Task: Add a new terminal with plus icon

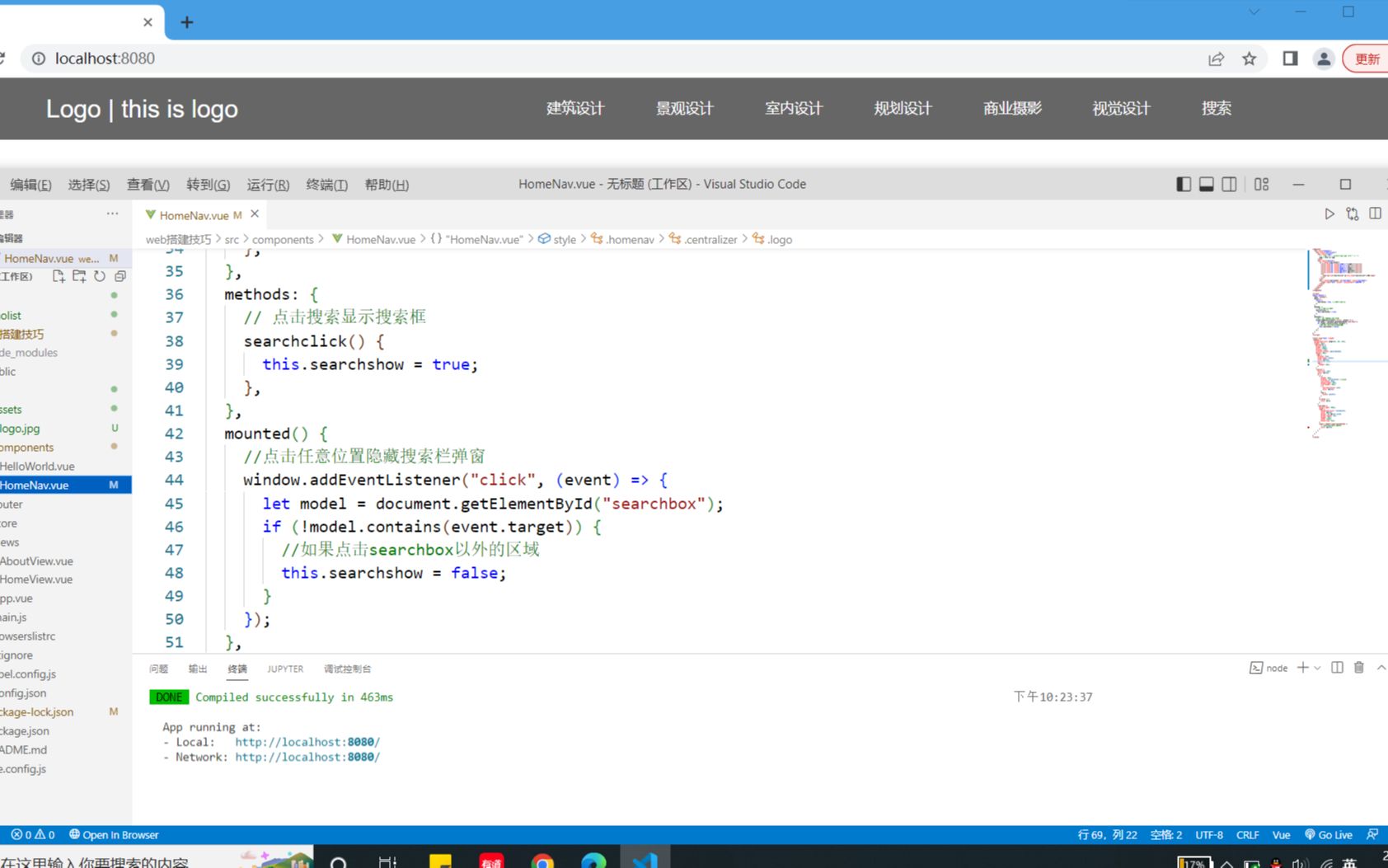Action: [x=1303, y=668]
